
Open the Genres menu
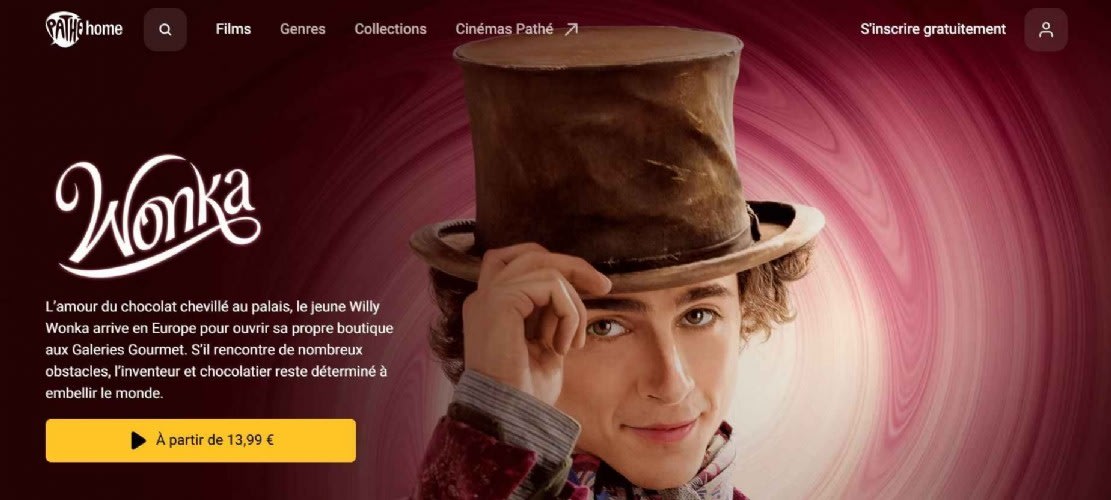[x=303, y=29]
